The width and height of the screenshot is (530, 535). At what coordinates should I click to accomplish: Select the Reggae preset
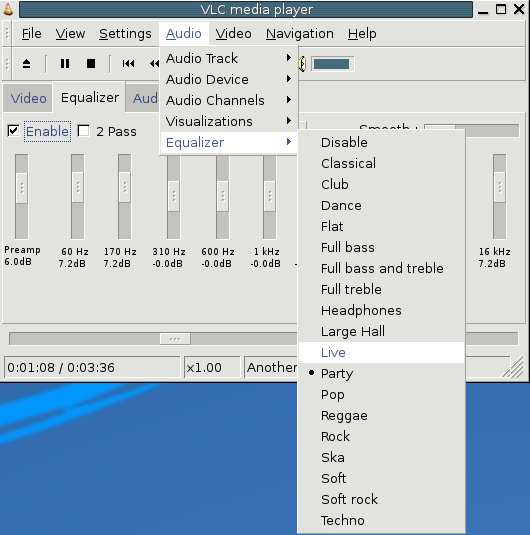pyautogui.click(x=381, y=416)
